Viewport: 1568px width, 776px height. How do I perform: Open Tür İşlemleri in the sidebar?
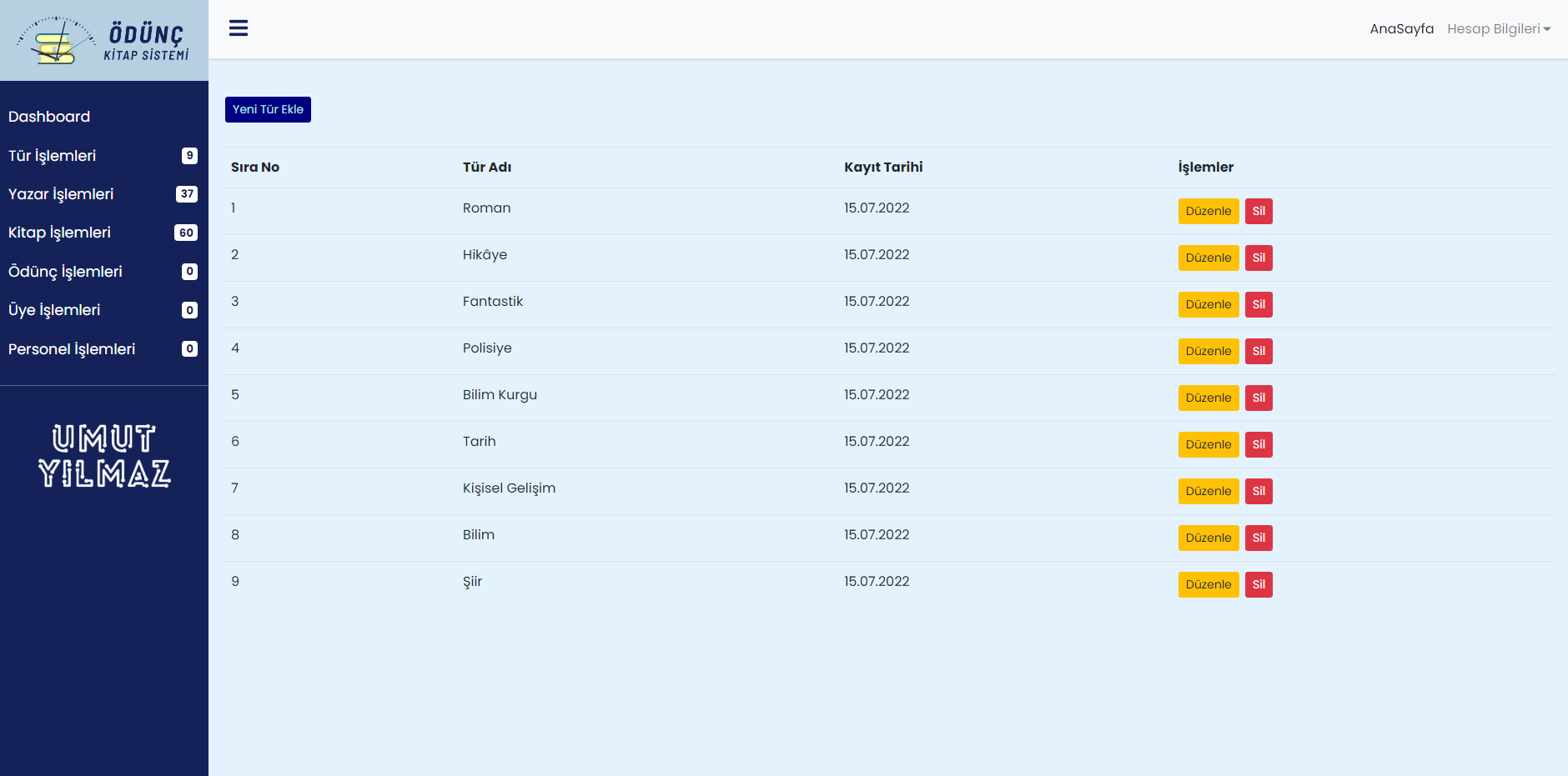pyautogui.click(x=53, y=156)
